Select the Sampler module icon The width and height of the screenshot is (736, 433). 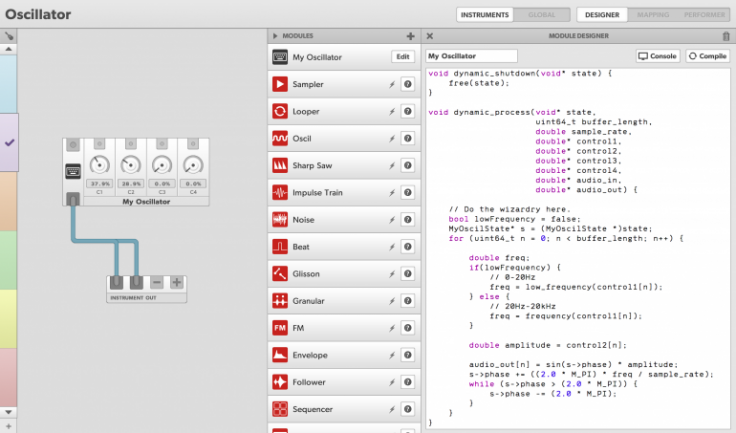click(281, 85)
